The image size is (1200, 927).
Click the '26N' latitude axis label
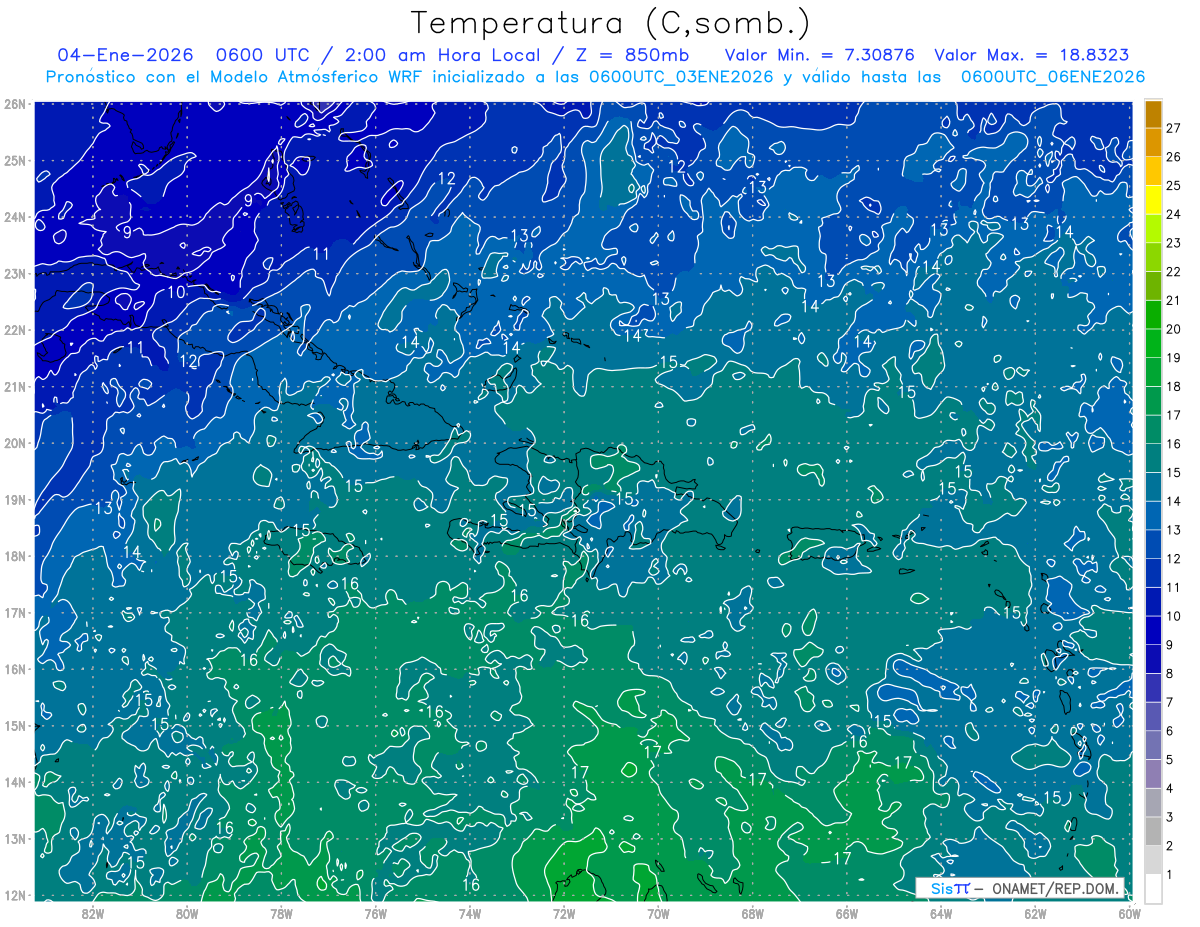pos(14,104)
